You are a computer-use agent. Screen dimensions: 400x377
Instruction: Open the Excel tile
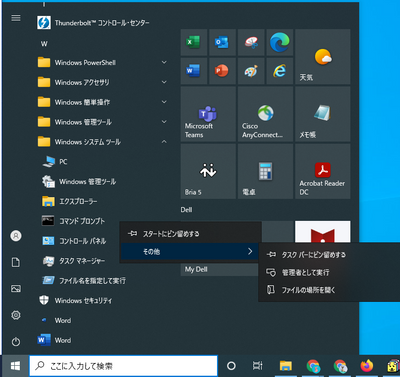click(x=194, y=42)
